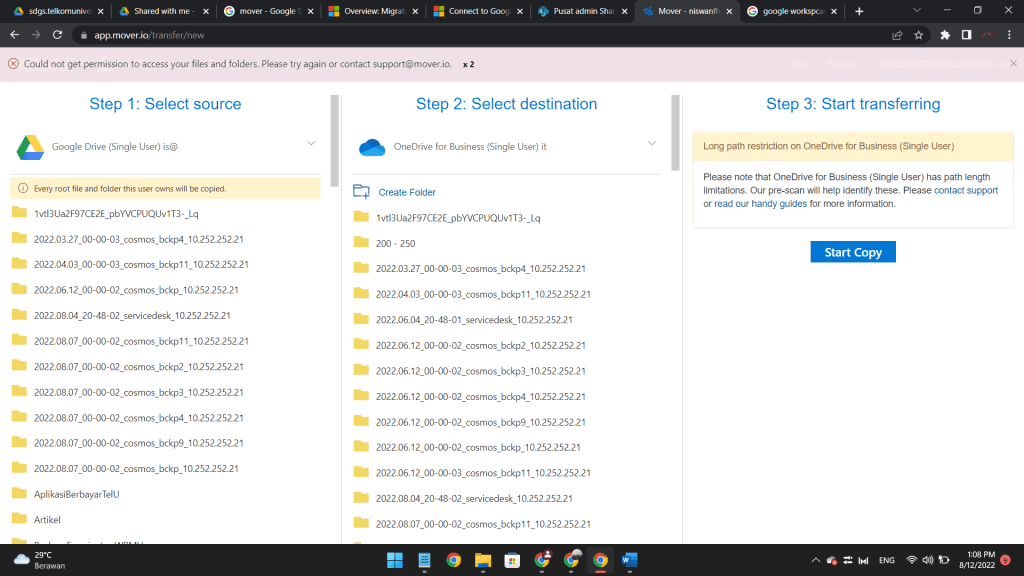Open the weather widget showing 29°C
This screenshot has width=1024, height=576.
point(40,560)
